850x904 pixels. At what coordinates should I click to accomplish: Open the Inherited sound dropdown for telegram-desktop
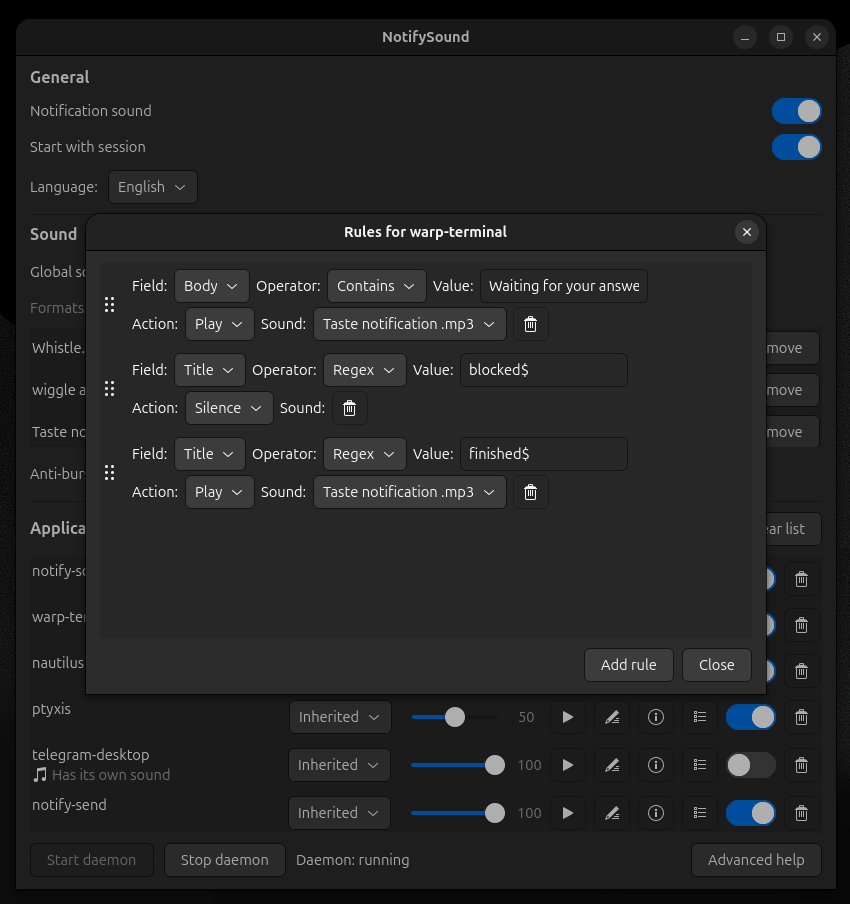point(340,765)
